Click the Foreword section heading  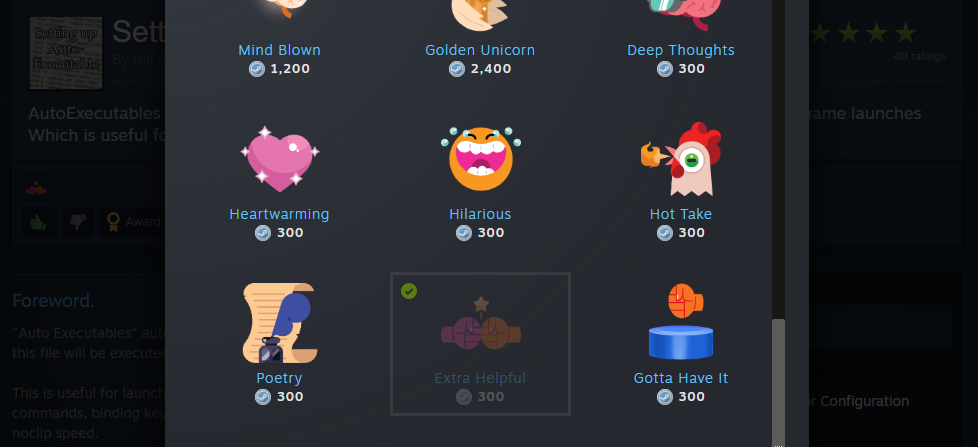pyautogui.click(x=54, y=300)
